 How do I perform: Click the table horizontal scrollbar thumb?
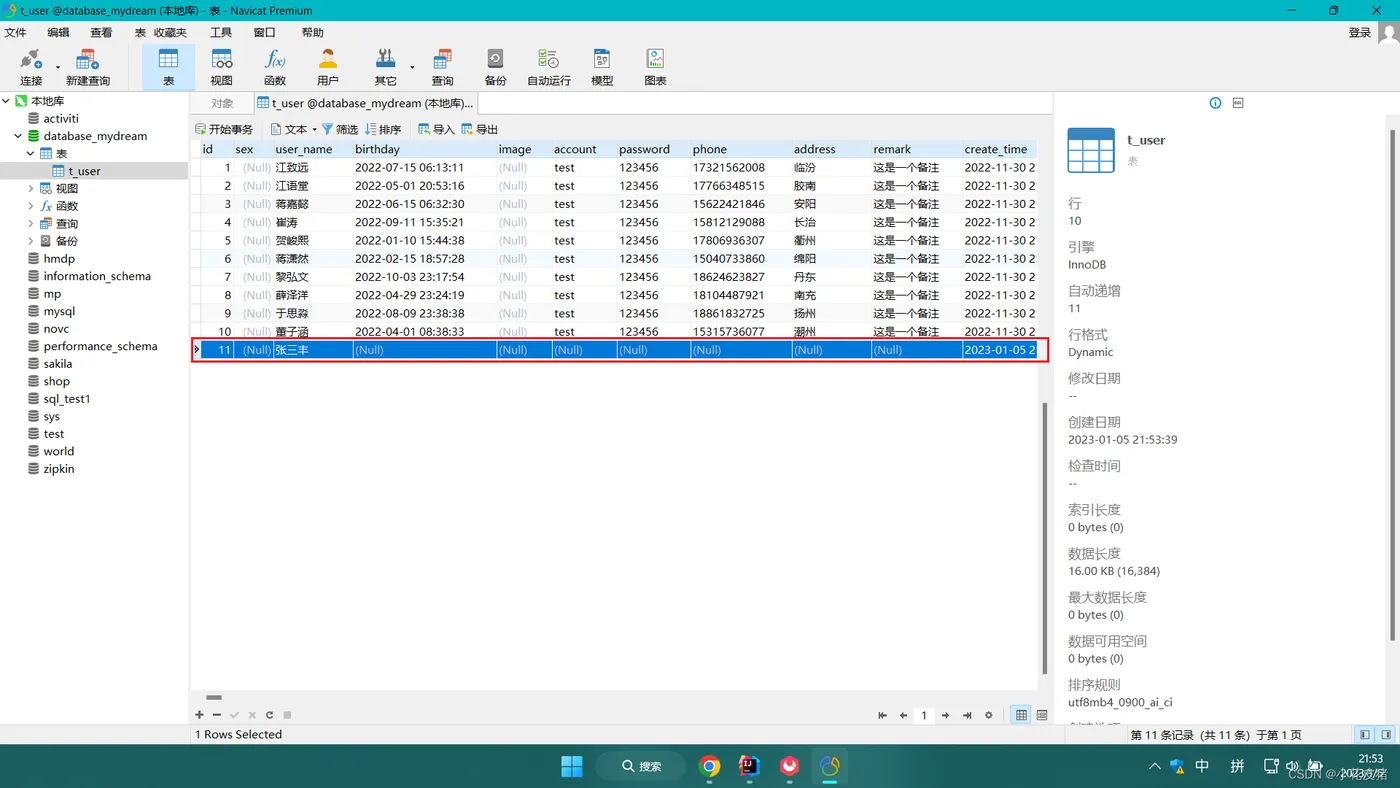pyautogui.click(x=214, y=697)
